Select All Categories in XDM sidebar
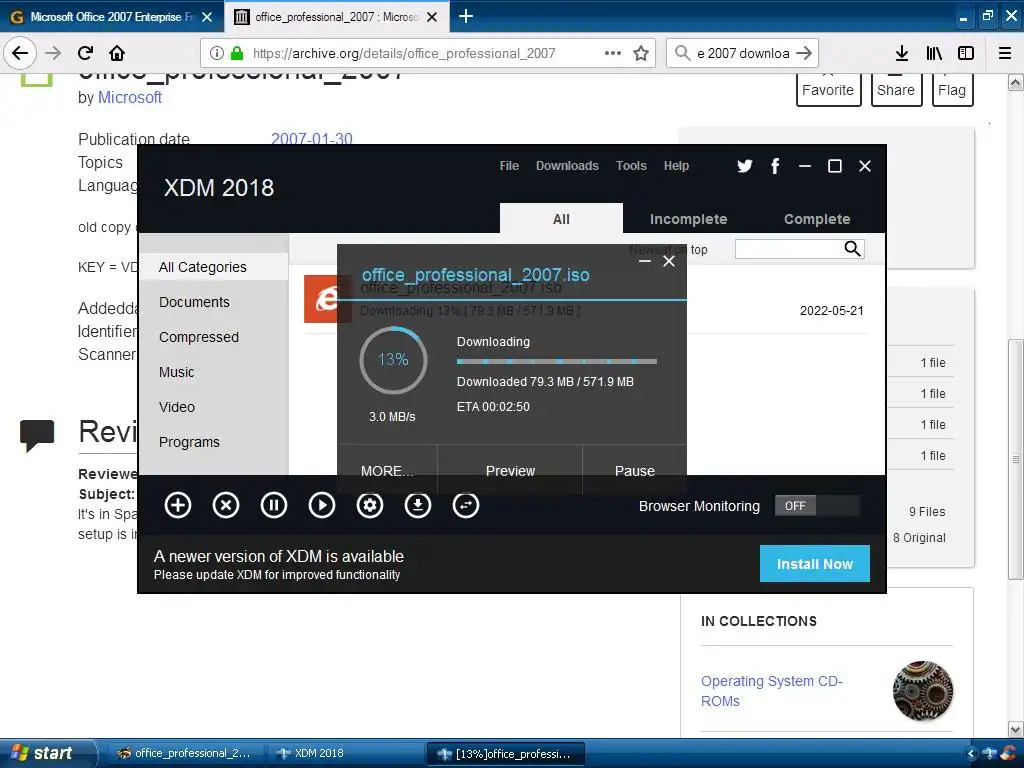The image size is (1024, 768). (x=214, y=267)
